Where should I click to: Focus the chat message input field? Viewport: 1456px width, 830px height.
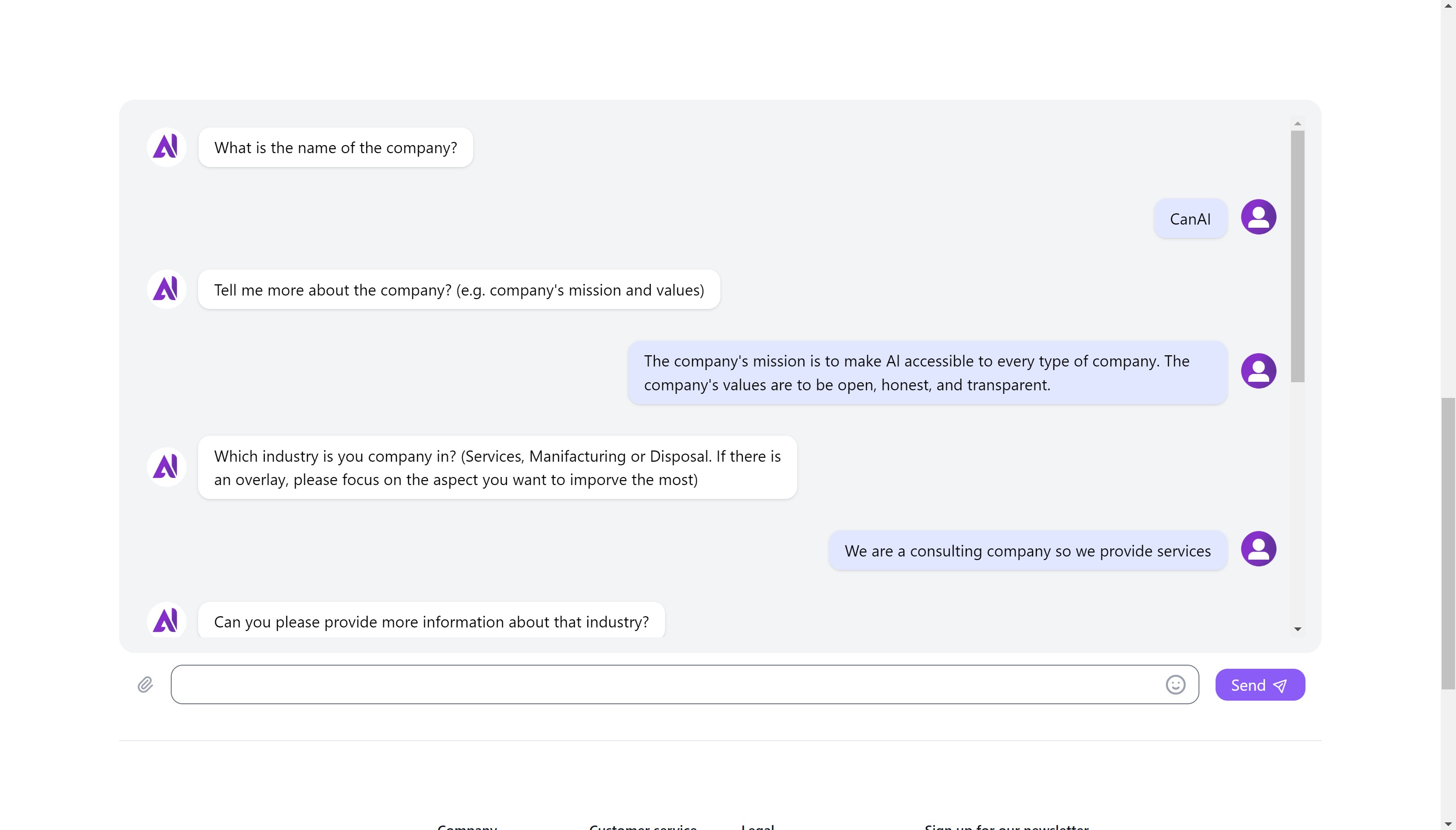(661, 684)
